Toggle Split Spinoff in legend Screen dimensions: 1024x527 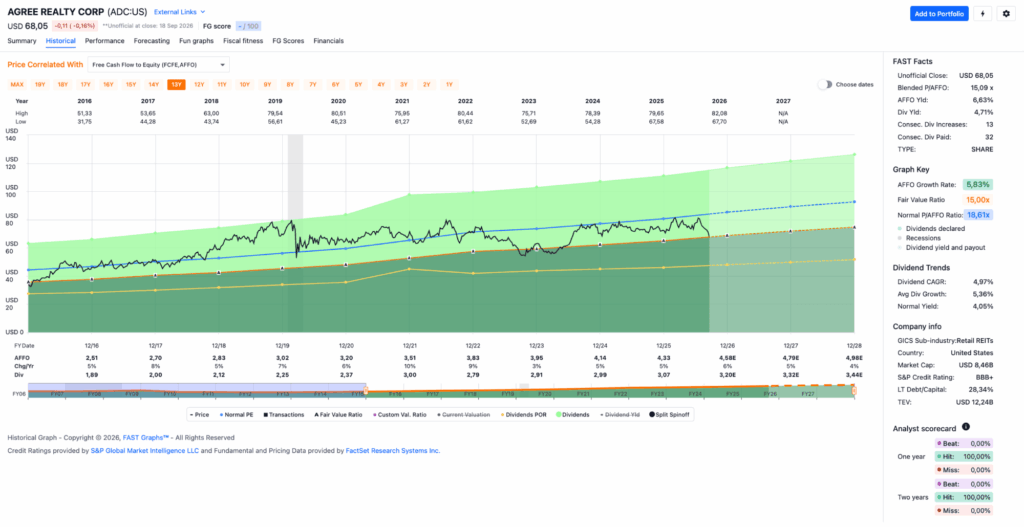click(670, 415)
